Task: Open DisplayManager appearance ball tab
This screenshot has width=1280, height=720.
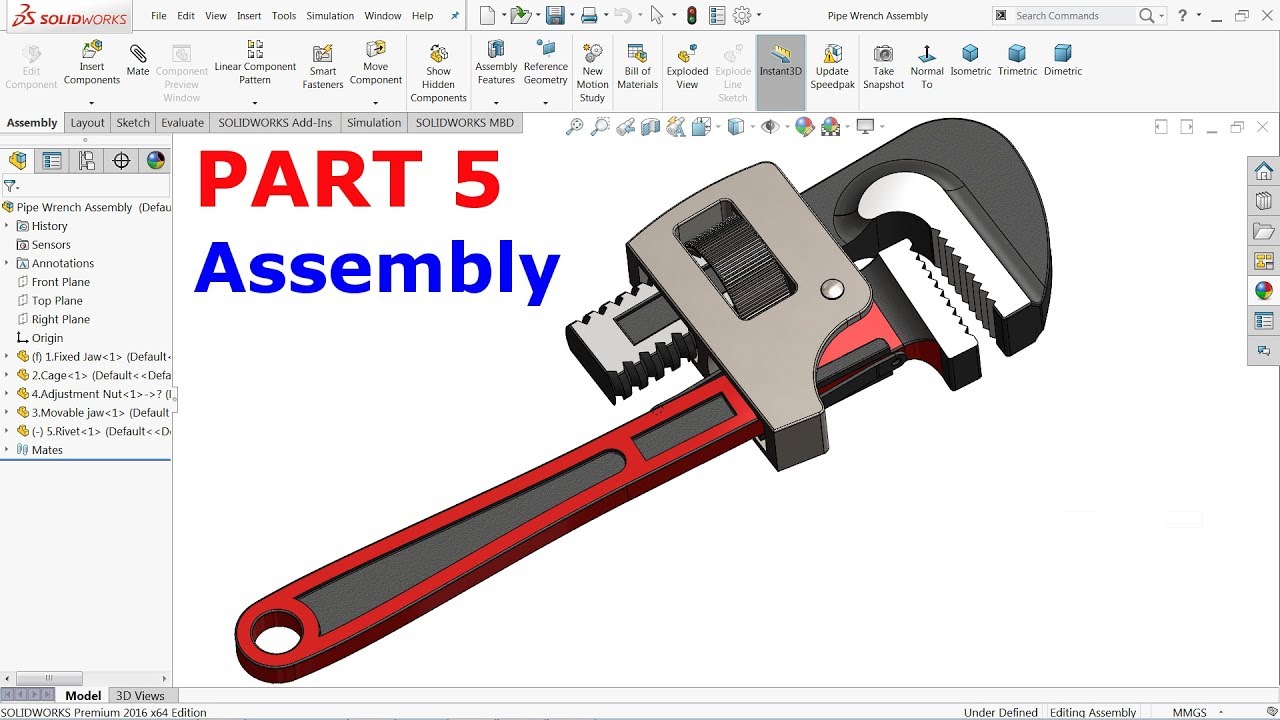Action: (x=155, y=161)
